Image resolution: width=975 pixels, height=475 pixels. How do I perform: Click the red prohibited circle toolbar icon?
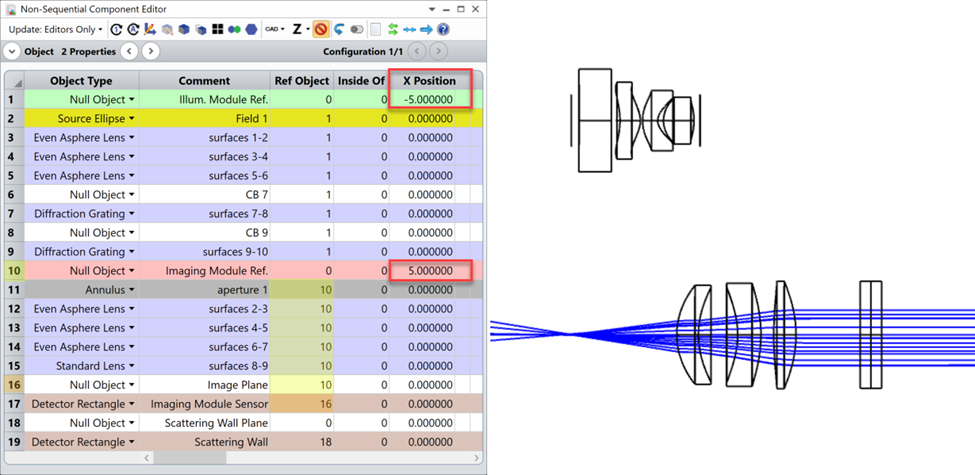pos(320,30)
